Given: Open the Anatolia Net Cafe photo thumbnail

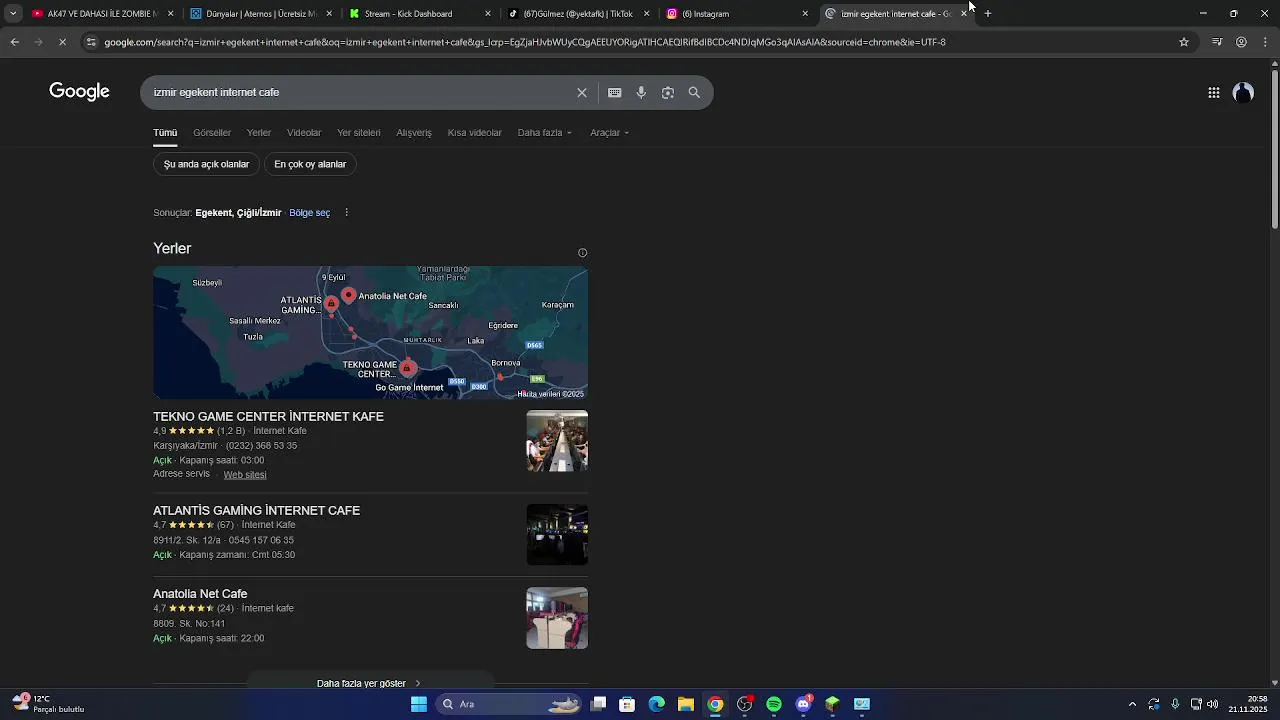Looking at the screenshot, I should (557, 618).
